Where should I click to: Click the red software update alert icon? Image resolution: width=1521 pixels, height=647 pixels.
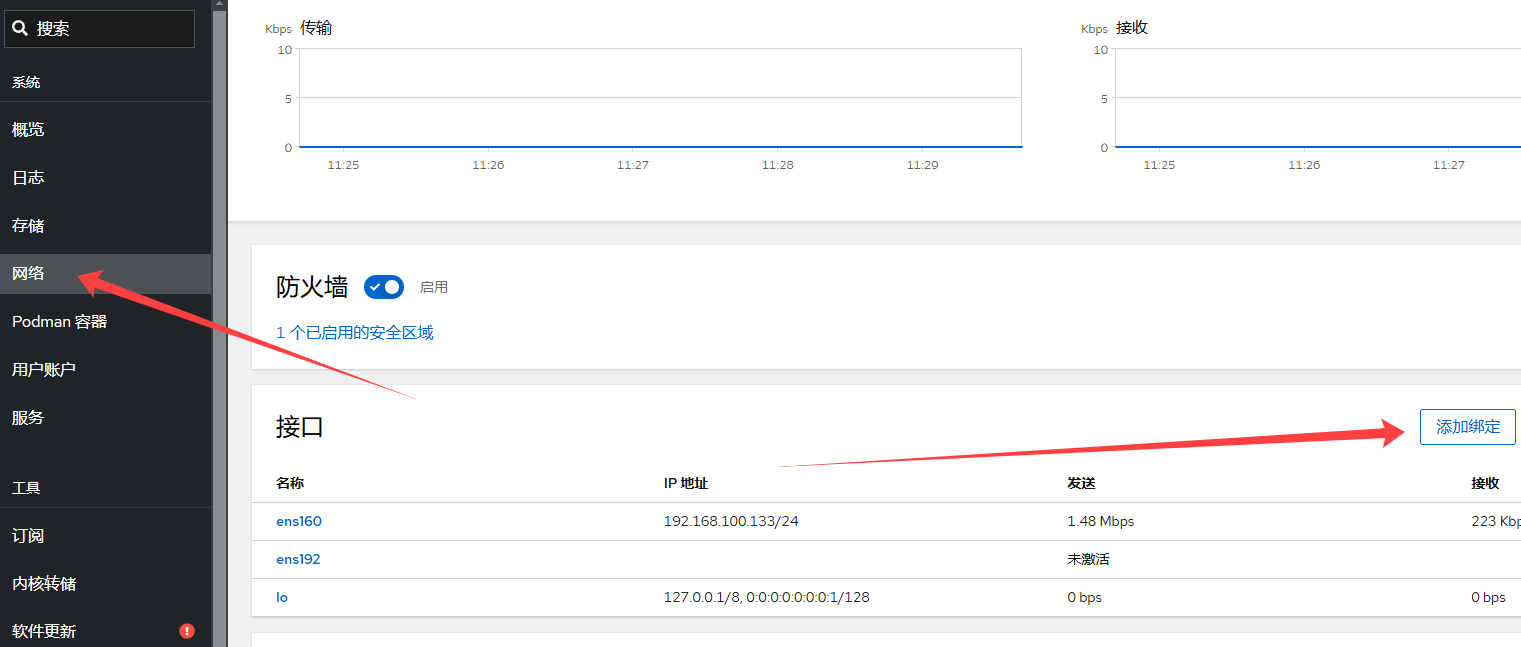click(x=186, y=631)
